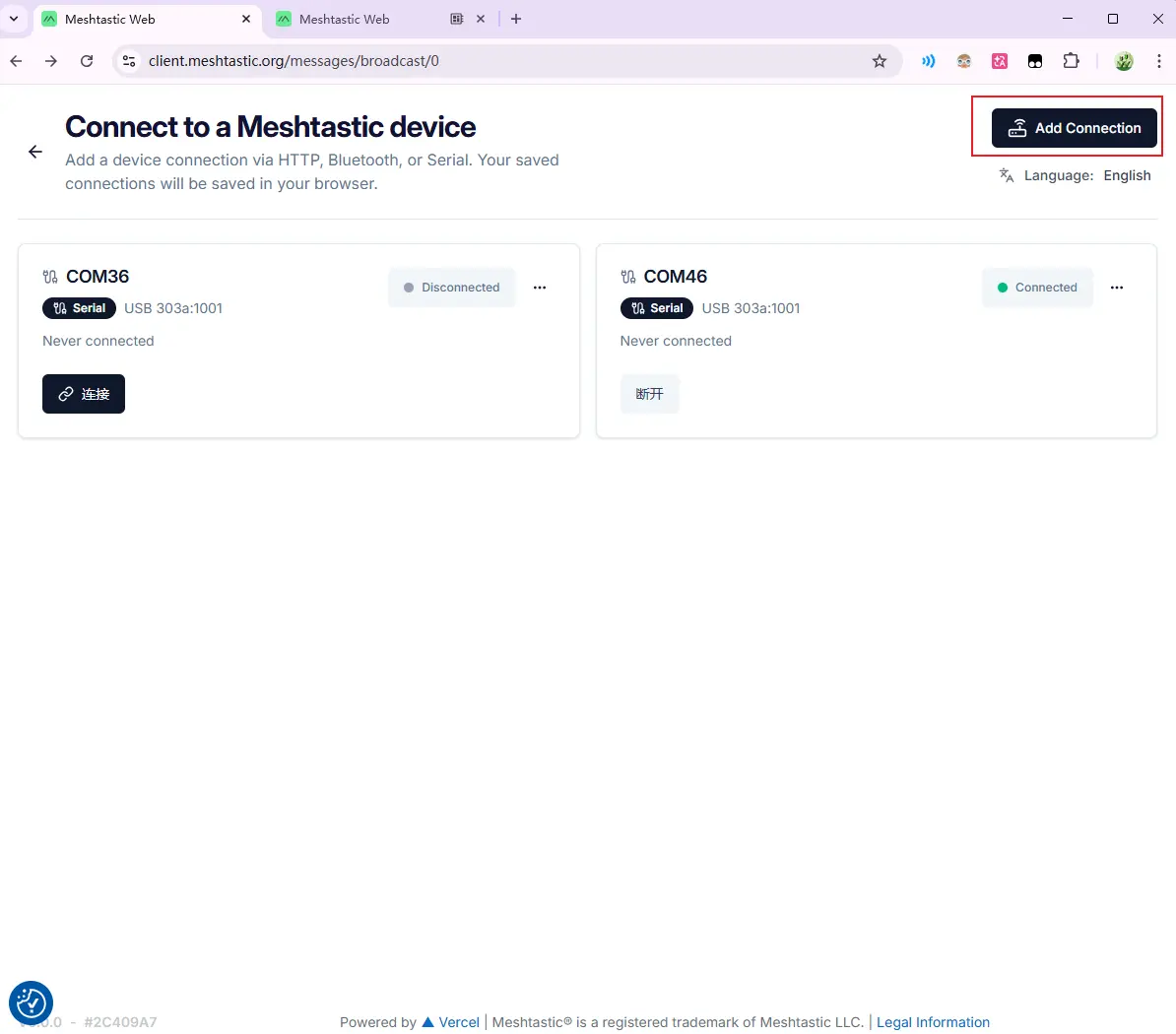Open the COM46 three-dot options menu
Screen dimensions: 1176x1034
point(1116,288)
